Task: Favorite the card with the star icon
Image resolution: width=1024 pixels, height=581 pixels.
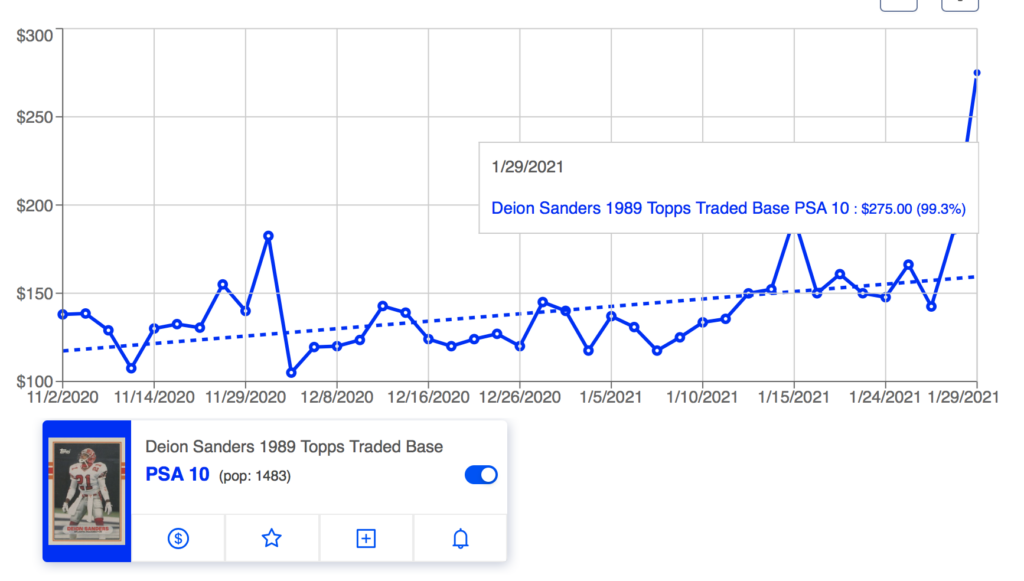Action: tap(272, 539)
